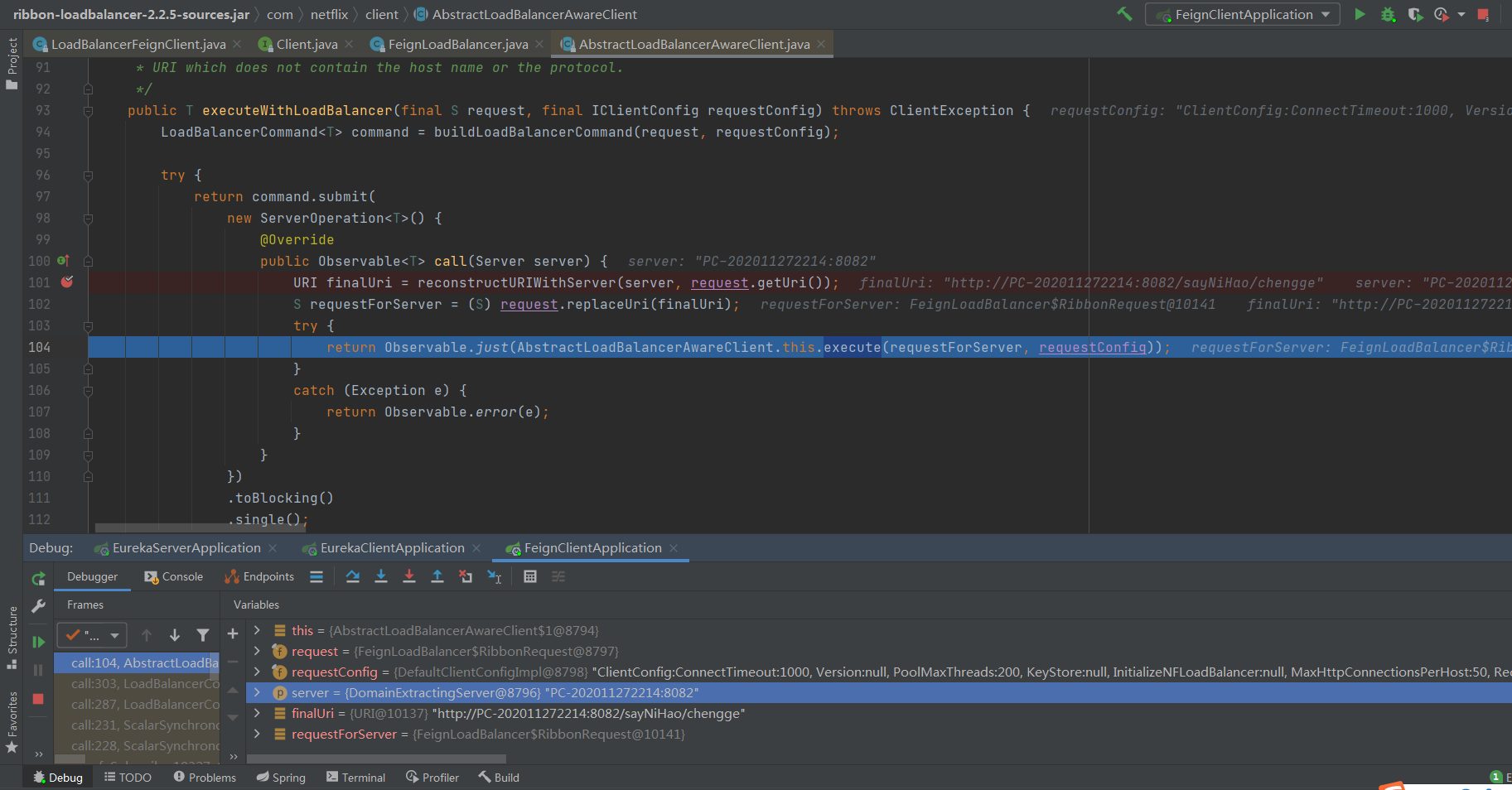Image resolution: width=1512 pixels, height=790 pixels.
Task: Fold the try block at line 103
Action: [88, 325]
